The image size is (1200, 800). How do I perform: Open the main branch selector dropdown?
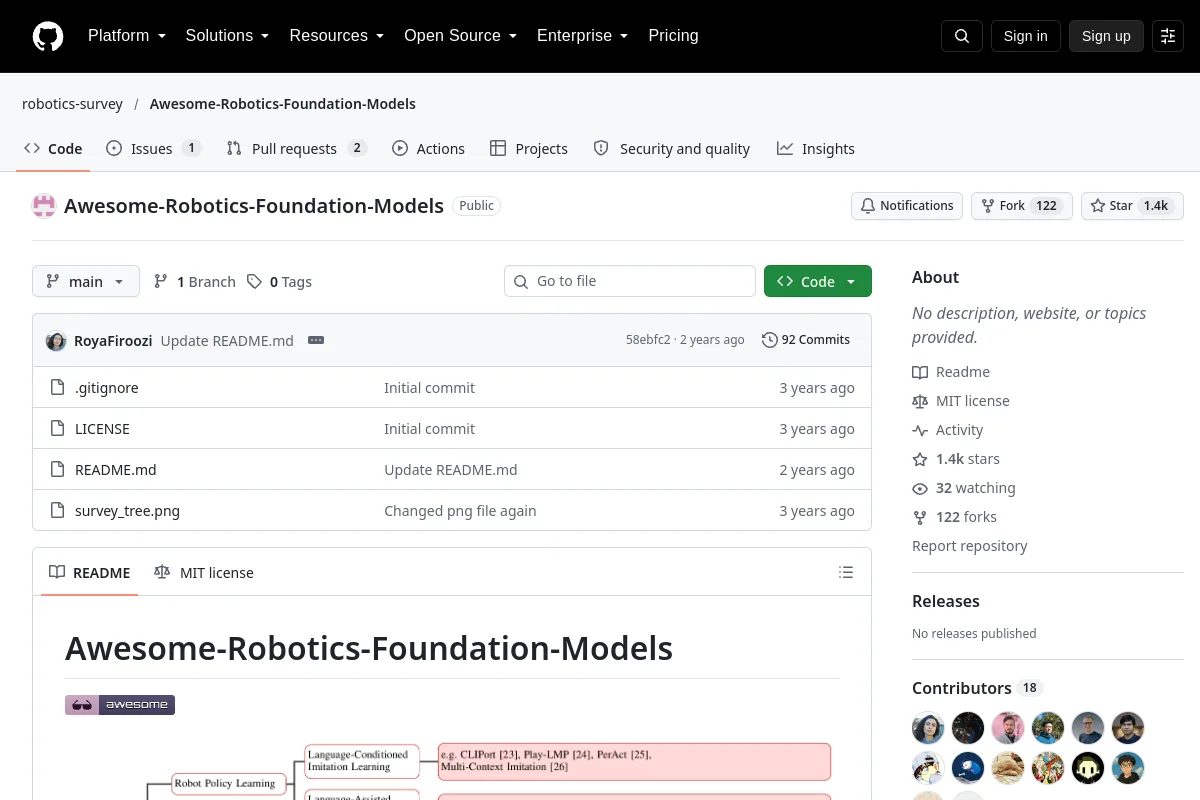click(86, 282)
